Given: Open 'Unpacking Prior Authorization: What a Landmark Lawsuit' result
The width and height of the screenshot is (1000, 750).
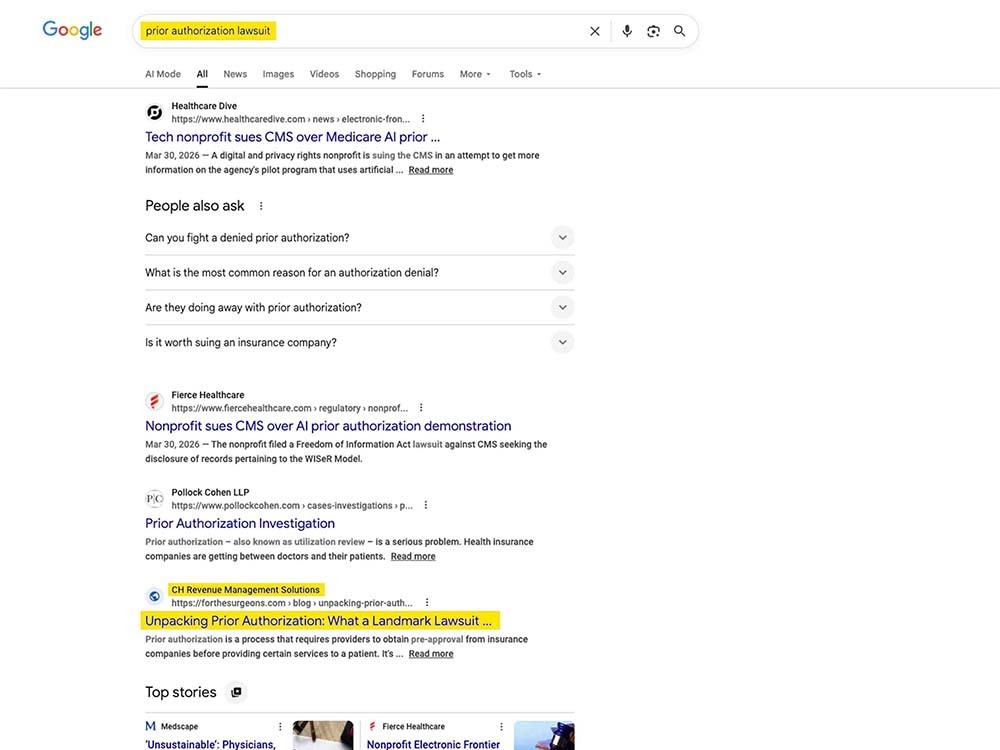Looking at the screenshot, I should (x=318, y=621).
